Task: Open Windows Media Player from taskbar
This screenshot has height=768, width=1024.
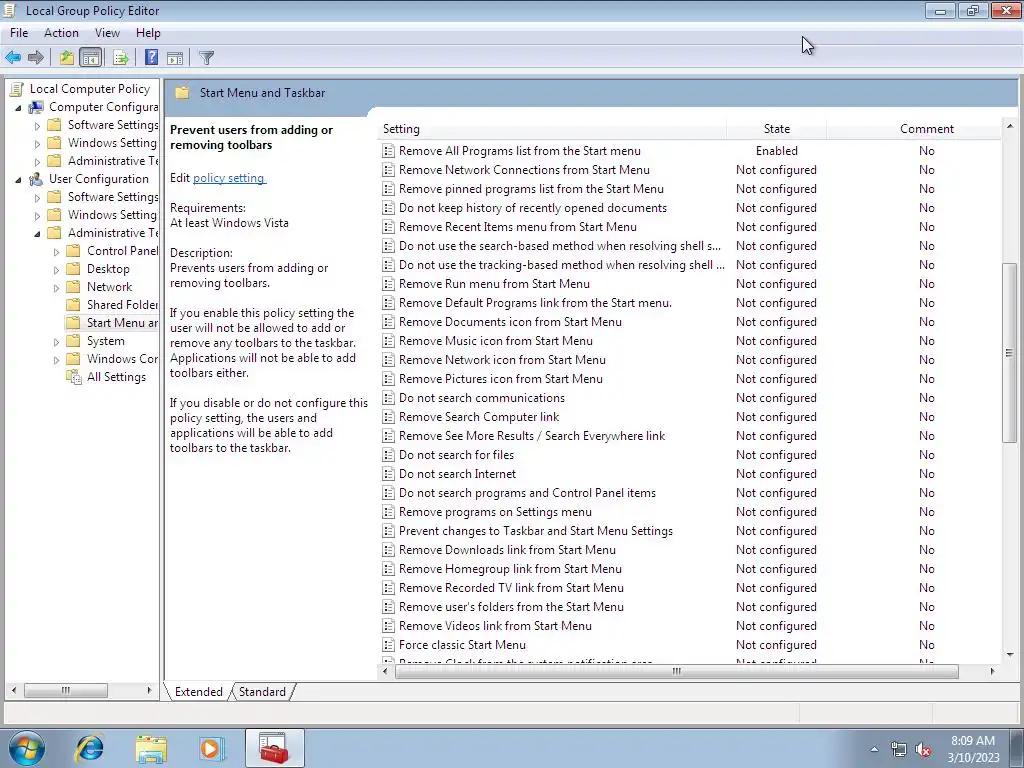Action: click(x=212, y=748)
